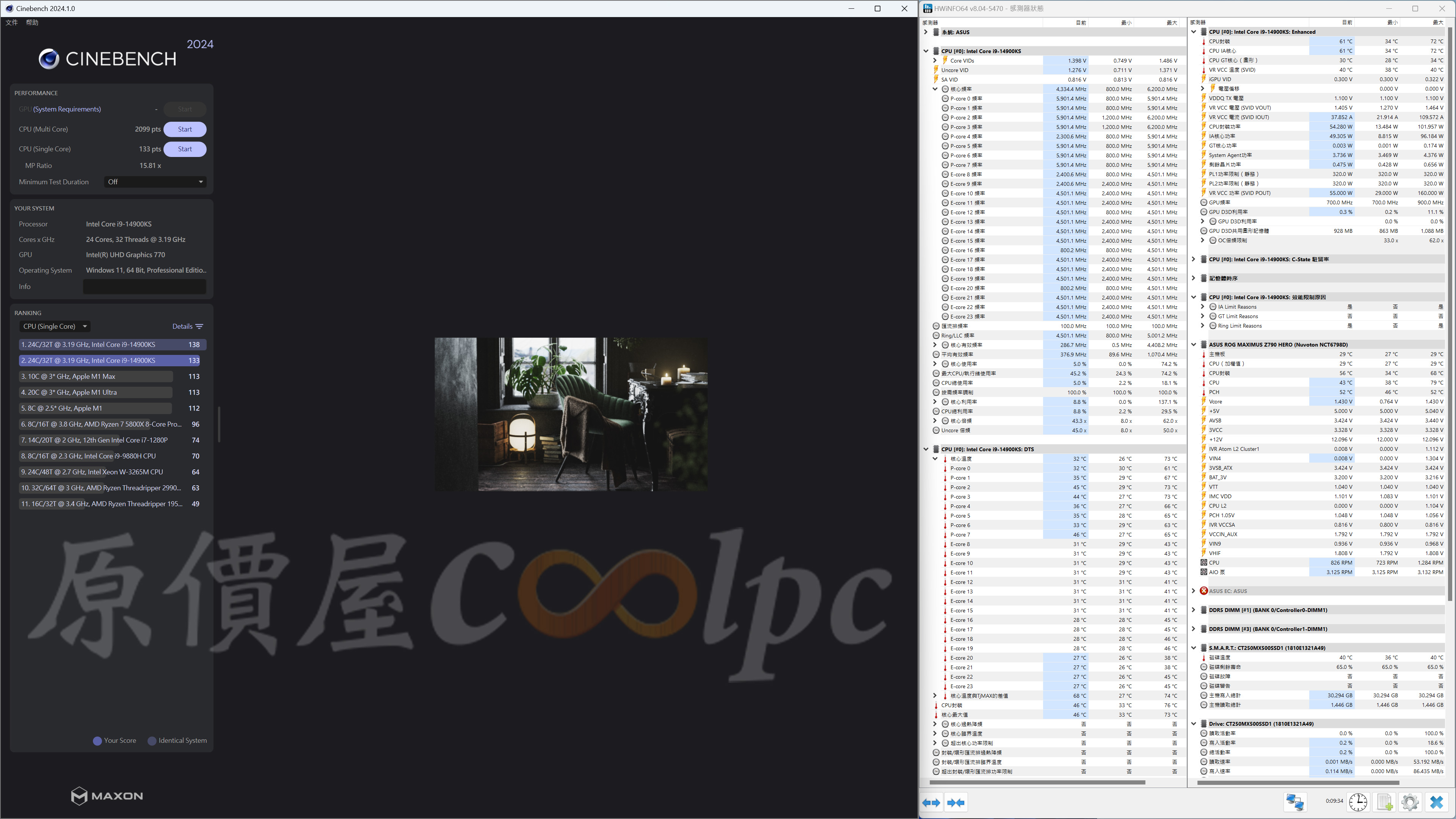Open the 文件 menu in Cinebench
This screenshot has width=1456, height=819.
tap(12, 23)
